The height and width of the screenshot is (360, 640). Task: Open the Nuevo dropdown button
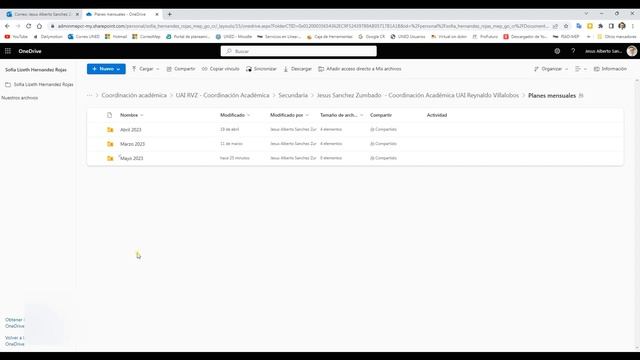coord(106,69)
